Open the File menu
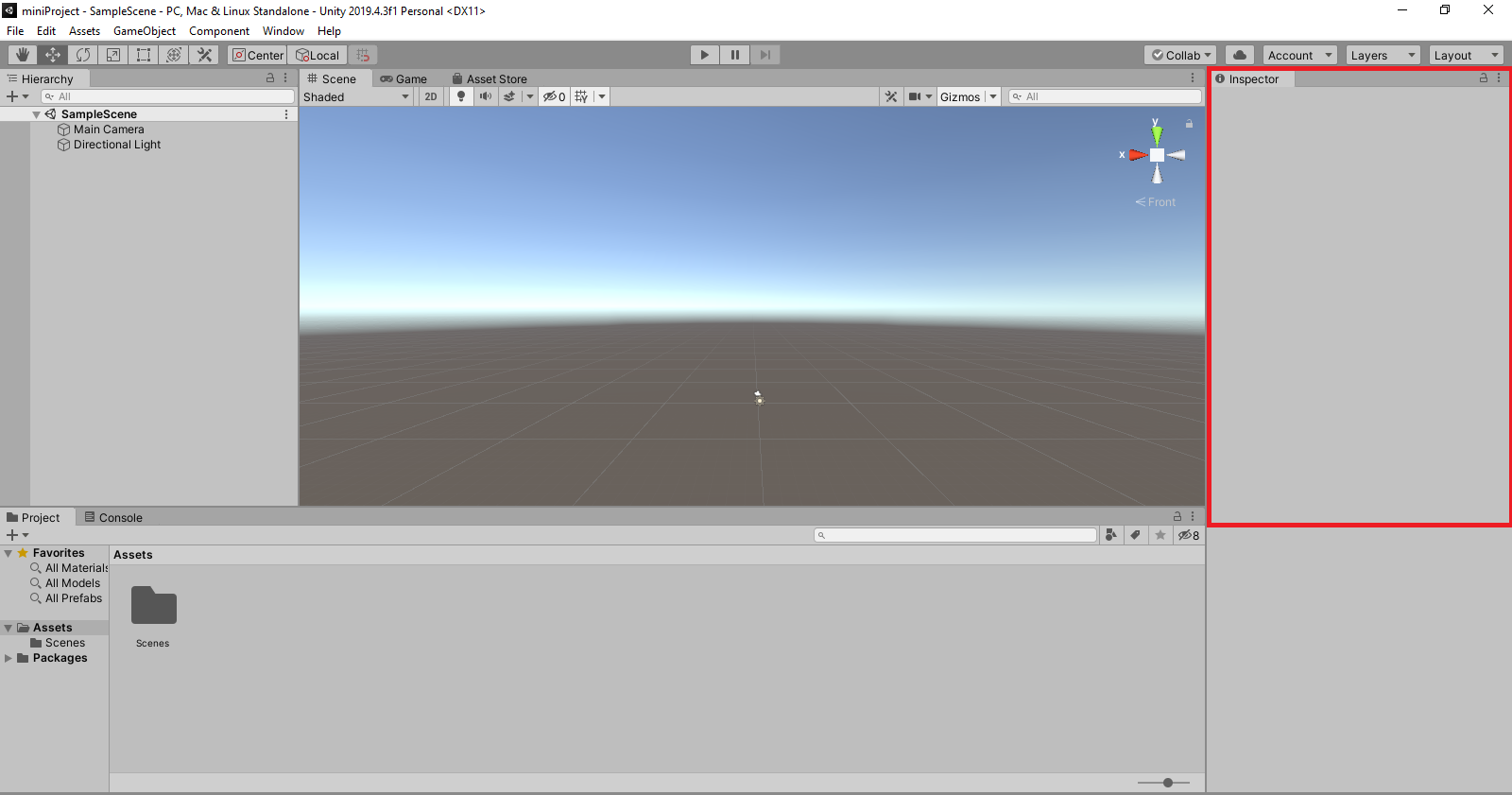The image size is (1512, 795). click(15, 31)
